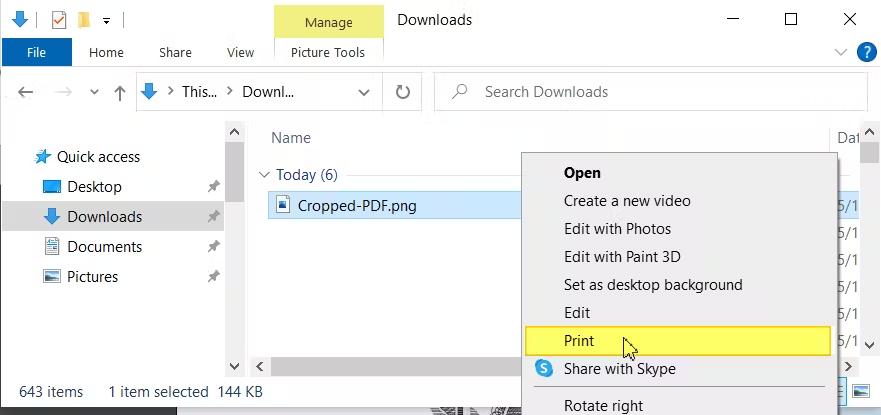Go back with the Back arrow
Viewport: 881px width, 415px height.
coord(26,92)
